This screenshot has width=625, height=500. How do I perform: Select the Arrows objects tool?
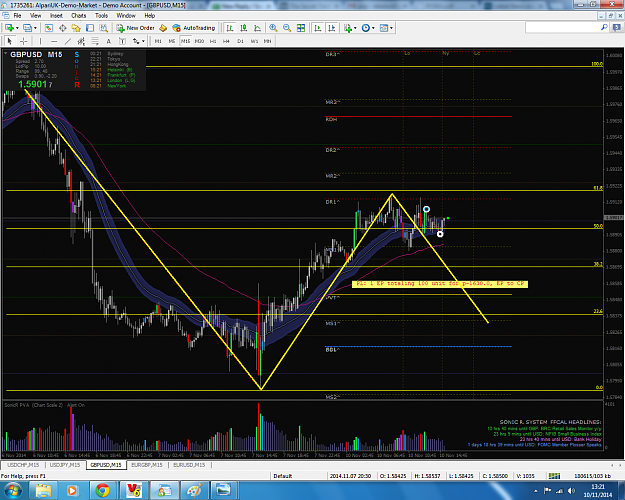click(136, 41)
